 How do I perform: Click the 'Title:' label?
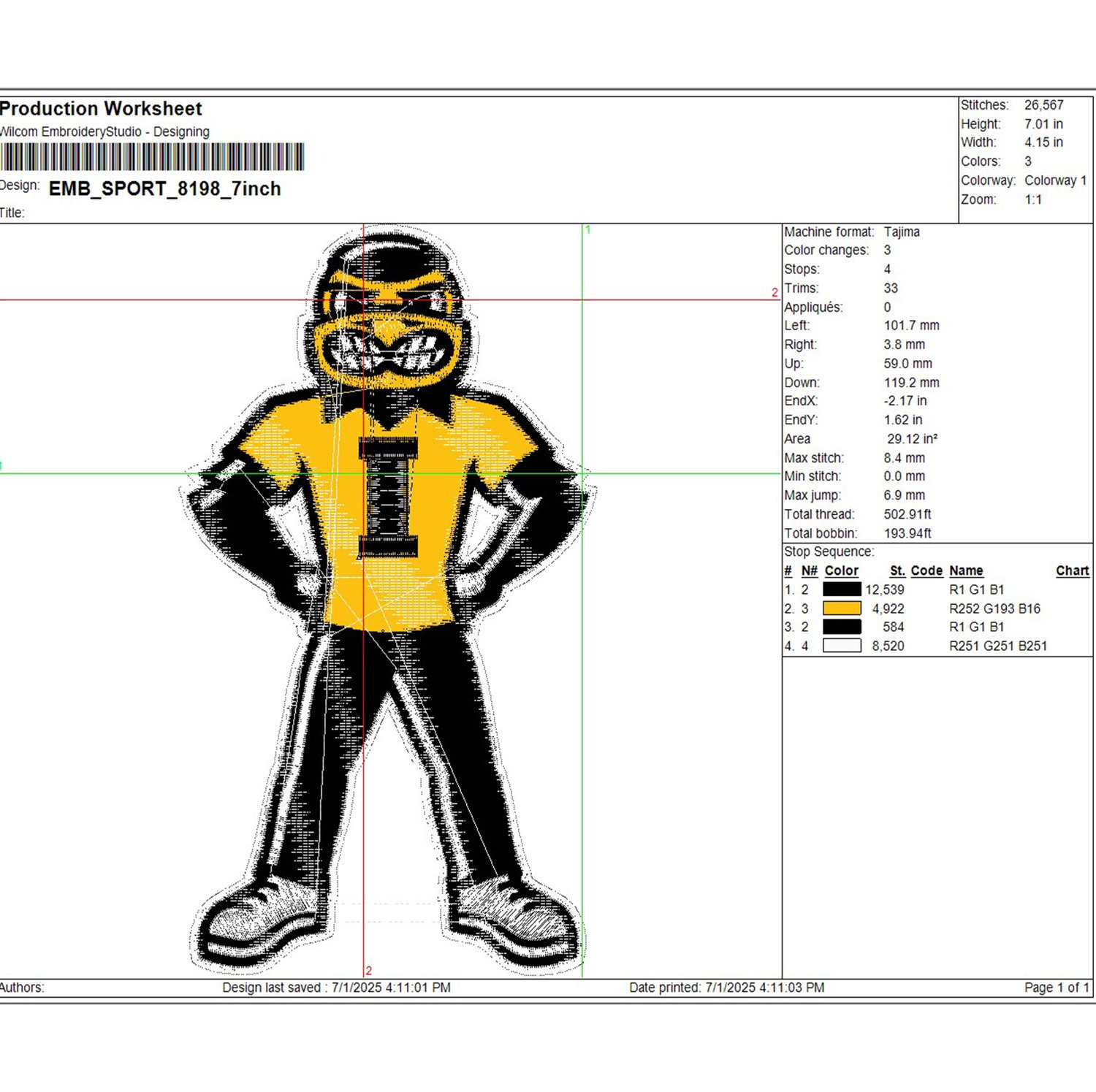[12, 213]
